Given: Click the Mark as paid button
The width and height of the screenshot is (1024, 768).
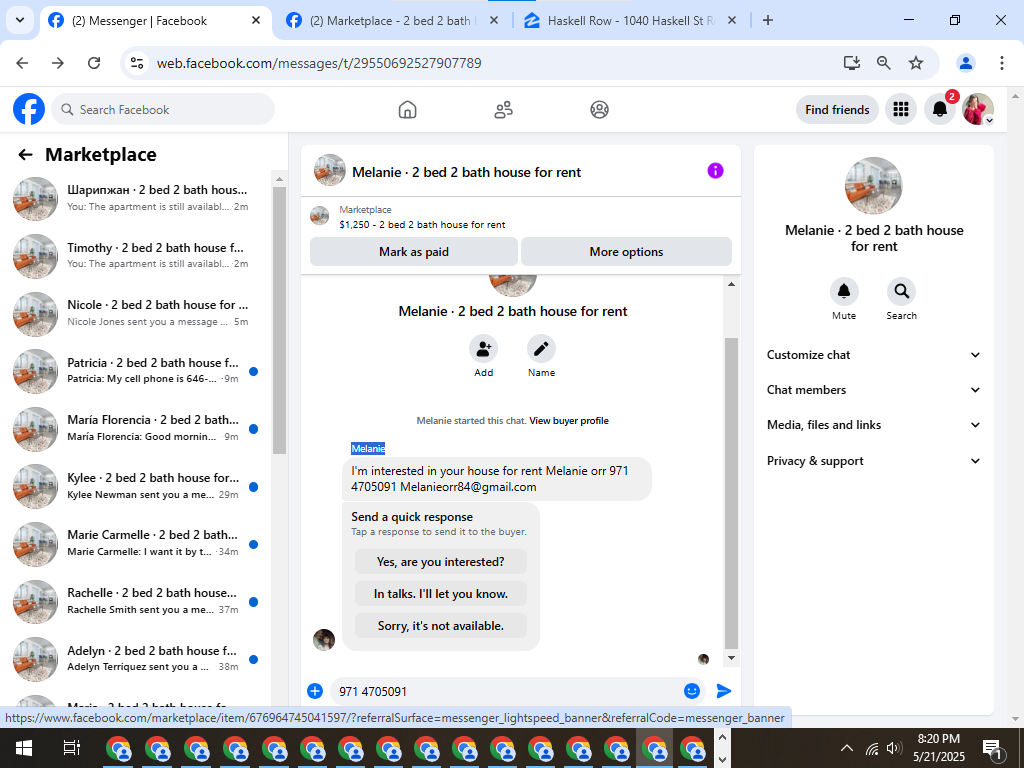Looking at the screenshot, I should coord(414,251).
